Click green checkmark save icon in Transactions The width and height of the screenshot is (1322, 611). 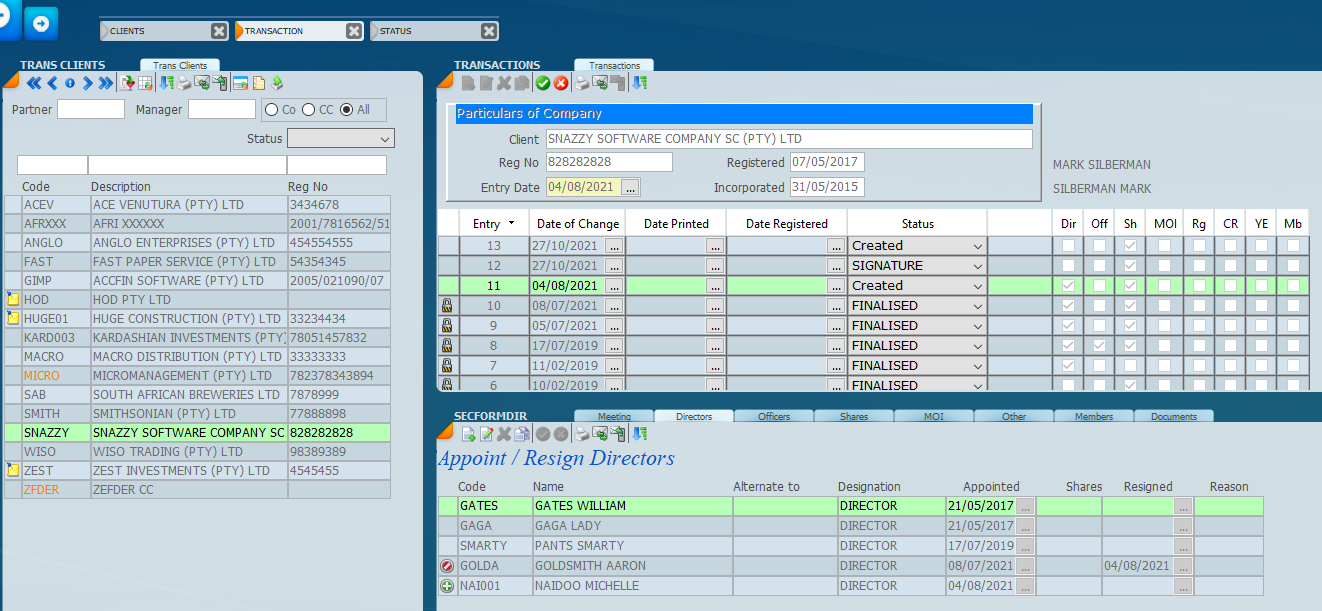542,83
